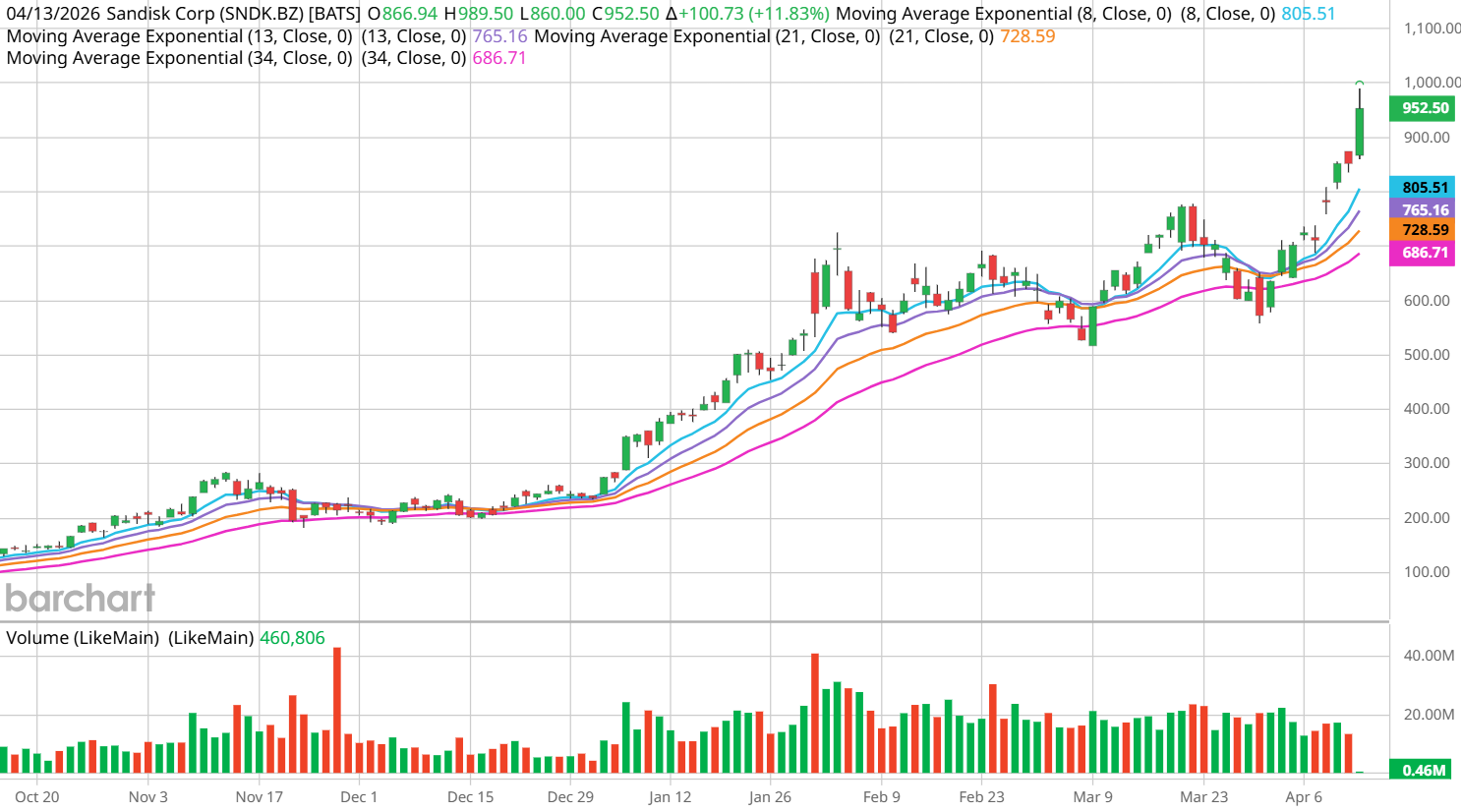The width and height of the screenshot is (1461, 812).
Task: Select the Moving Average Exponential (34, Close, 0) legend
Action: coord(179,58)
